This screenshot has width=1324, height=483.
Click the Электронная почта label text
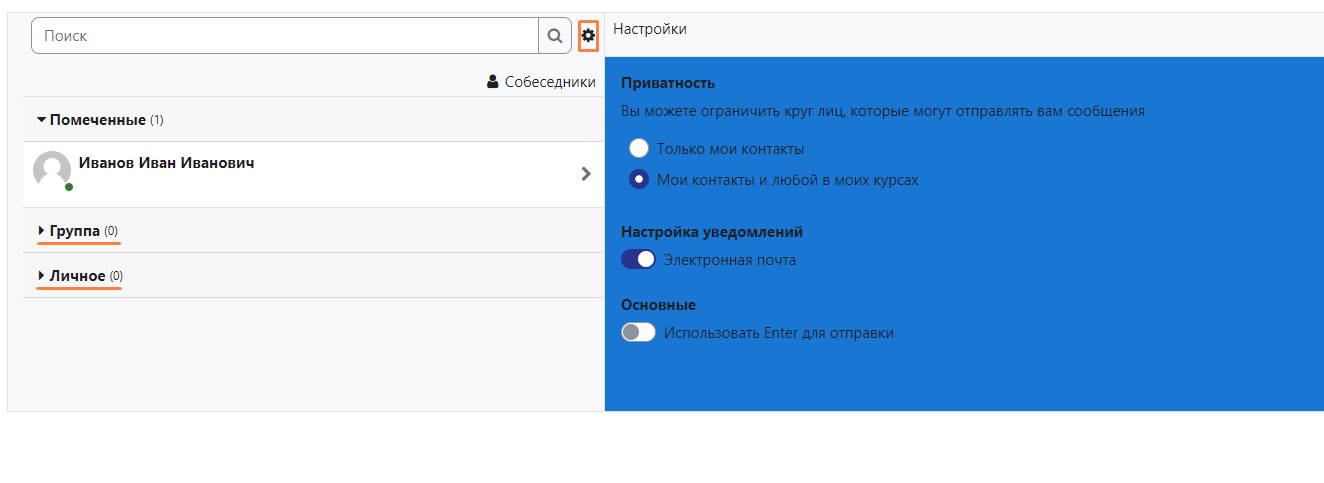[730, 260]
